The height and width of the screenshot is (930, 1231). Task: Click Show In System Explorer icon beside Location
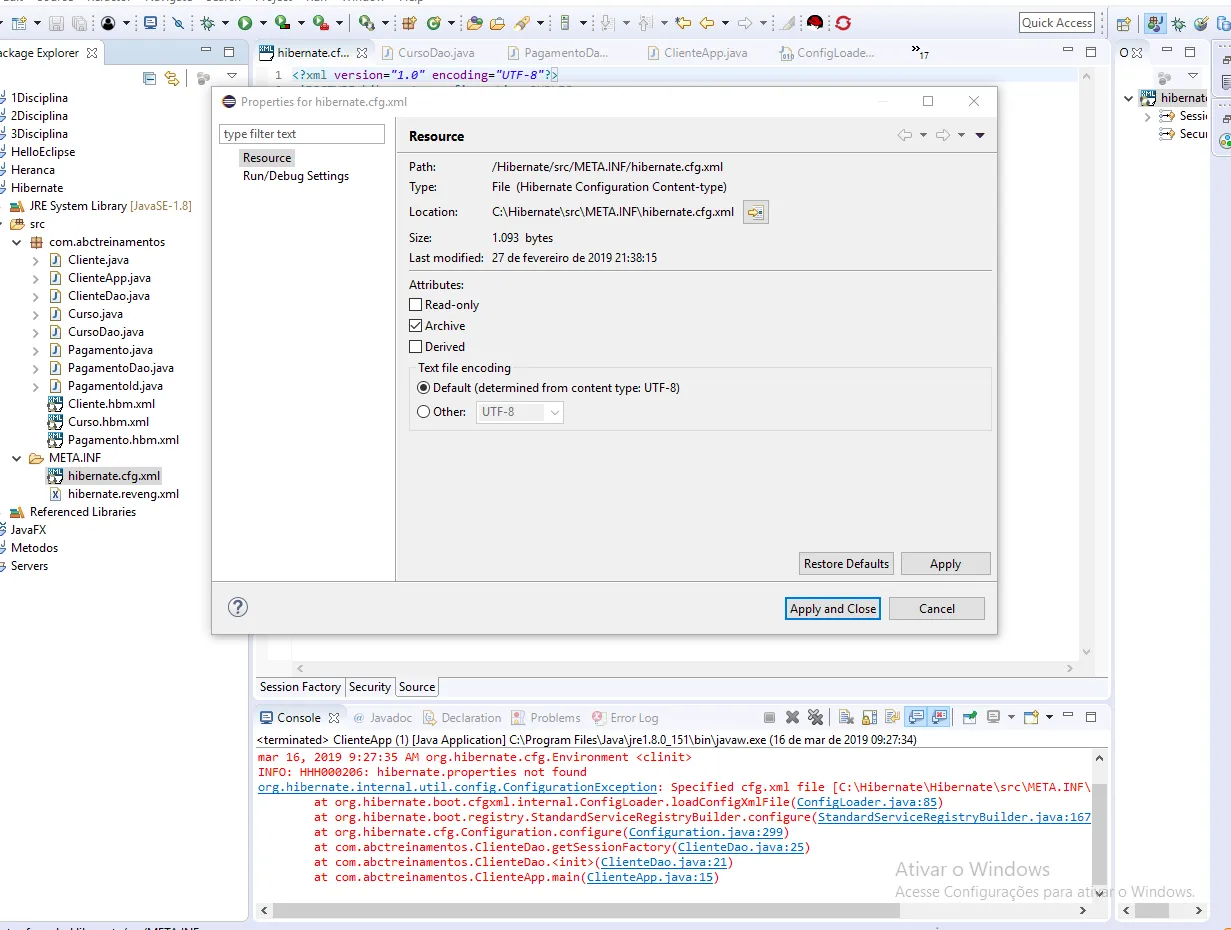(x=755, y=212)
